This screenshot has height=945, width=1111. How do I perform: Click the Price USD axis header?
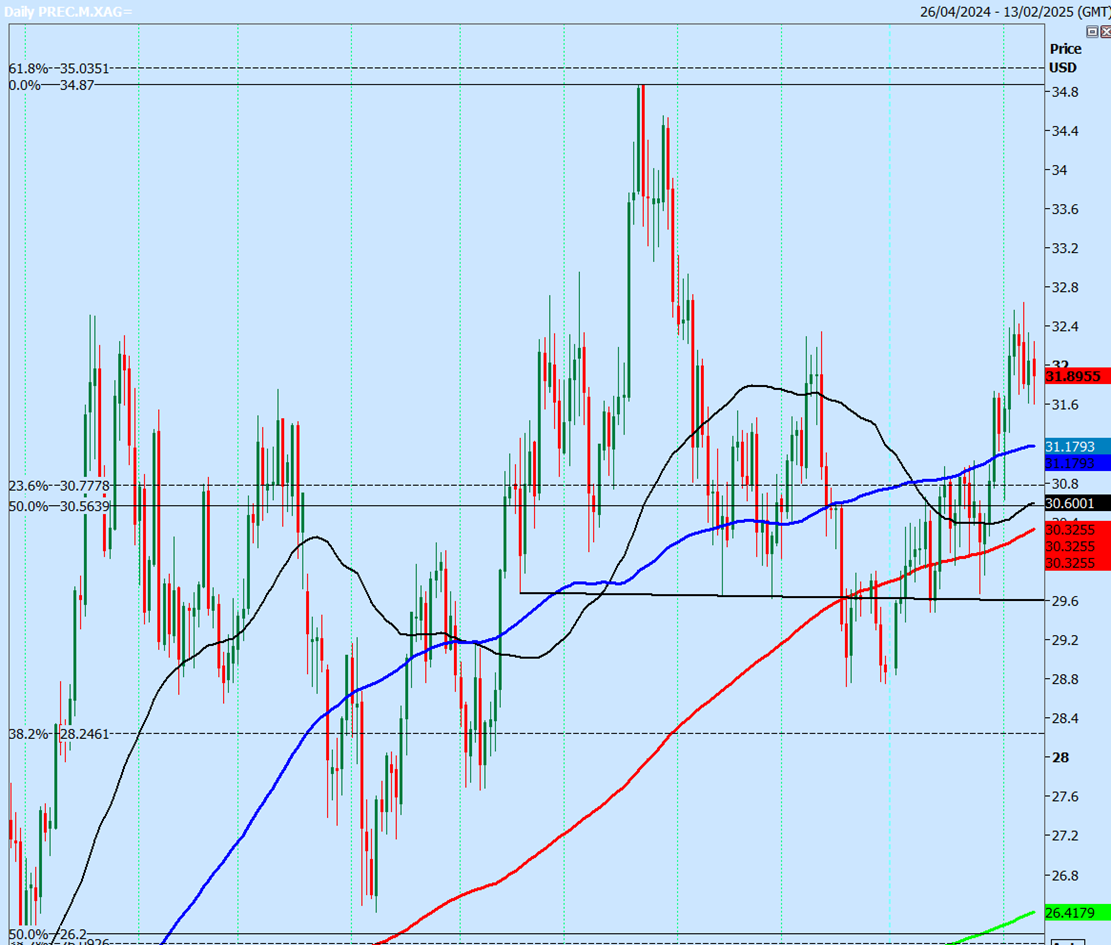1063,58
